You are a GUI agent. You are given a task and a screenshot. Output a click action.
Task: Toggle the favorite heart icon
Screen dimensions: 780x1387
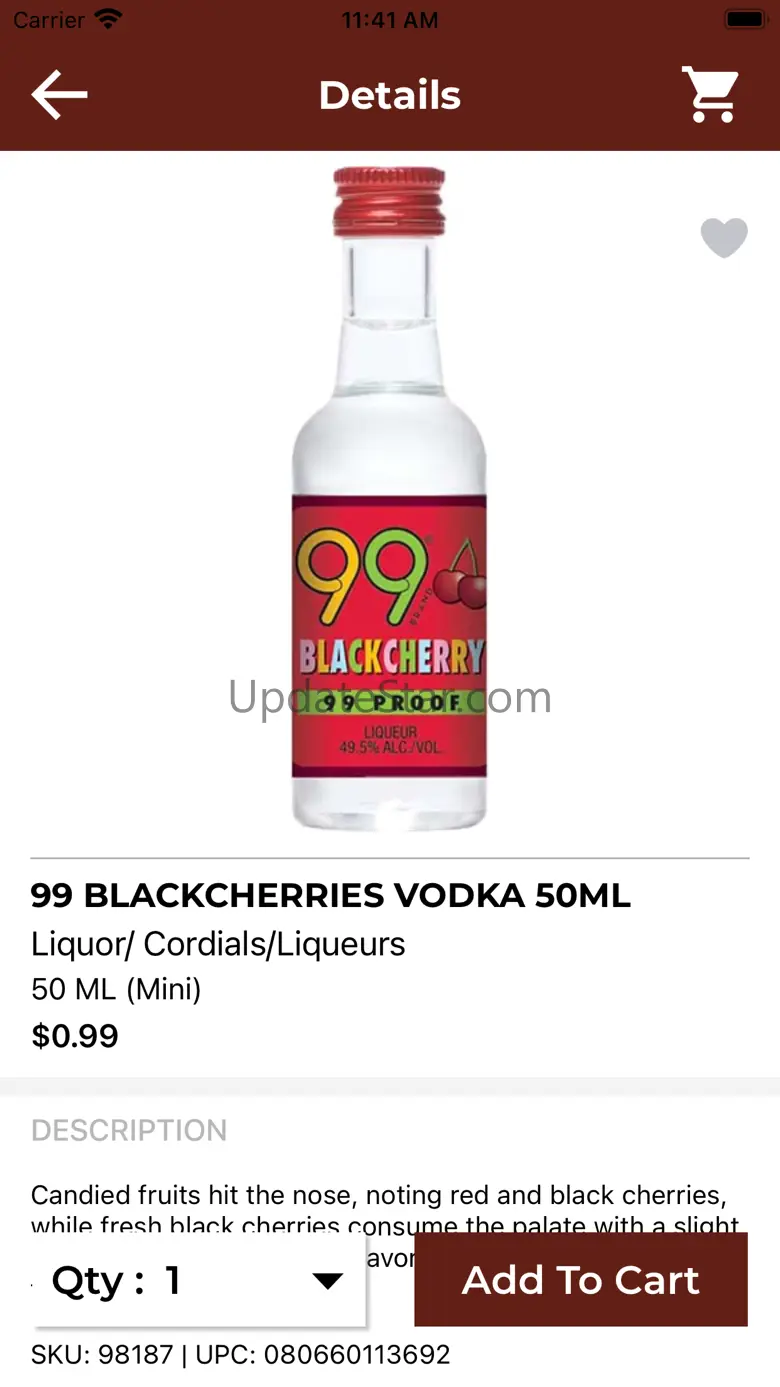pos(724,238)
